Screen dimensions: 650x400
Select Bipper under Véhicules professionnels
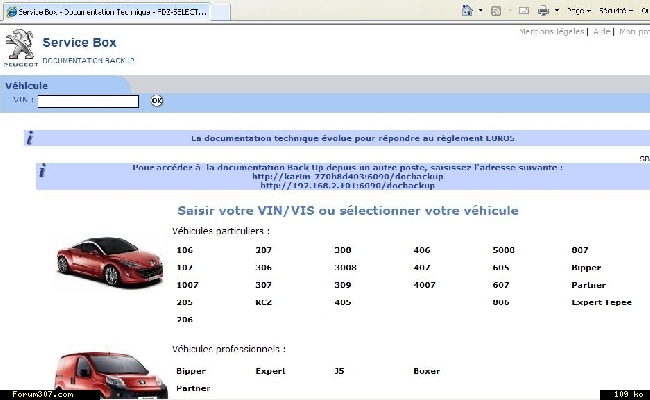[x=191, y=371]
